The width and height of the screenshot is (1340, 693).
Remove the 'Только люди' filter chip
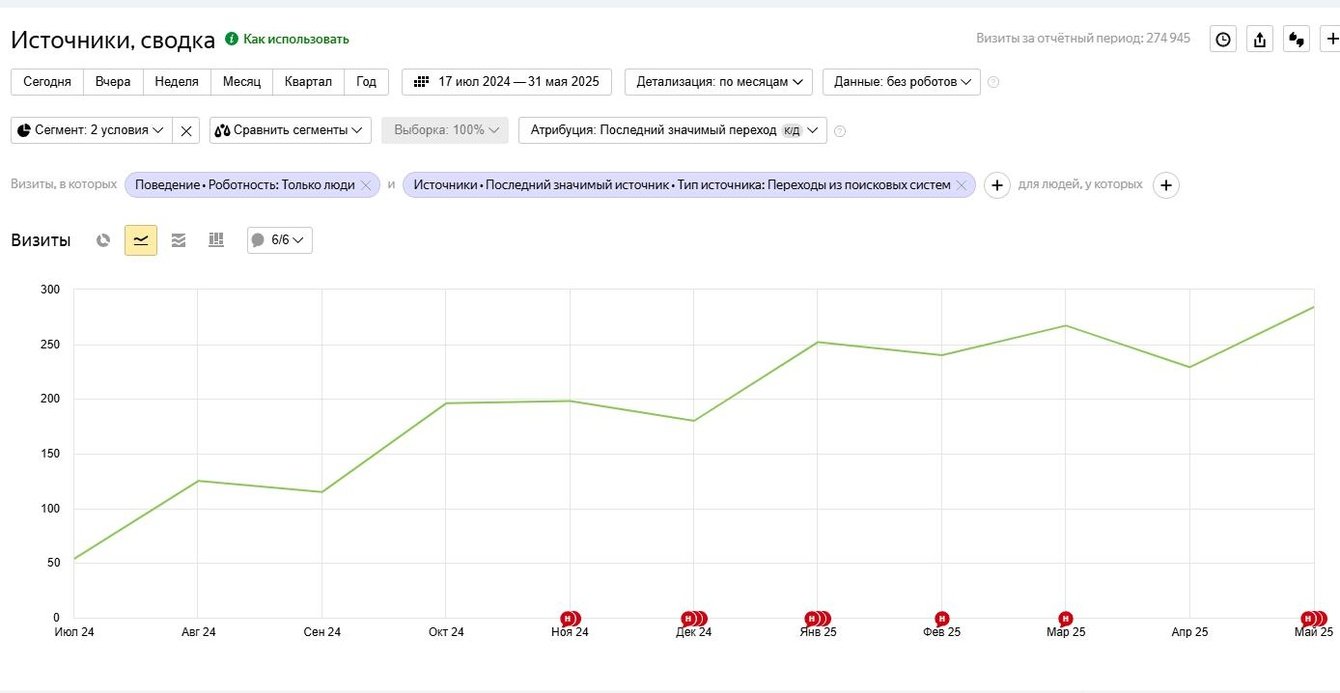pos(366,185)
